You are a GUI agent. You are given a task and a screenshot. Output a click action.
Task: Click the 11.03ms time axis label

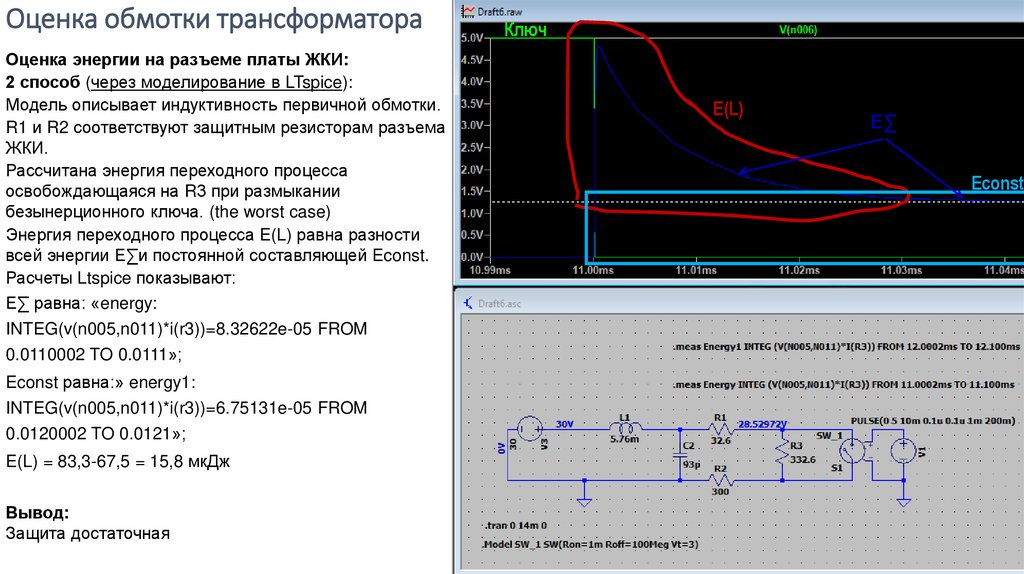(901, 270)
